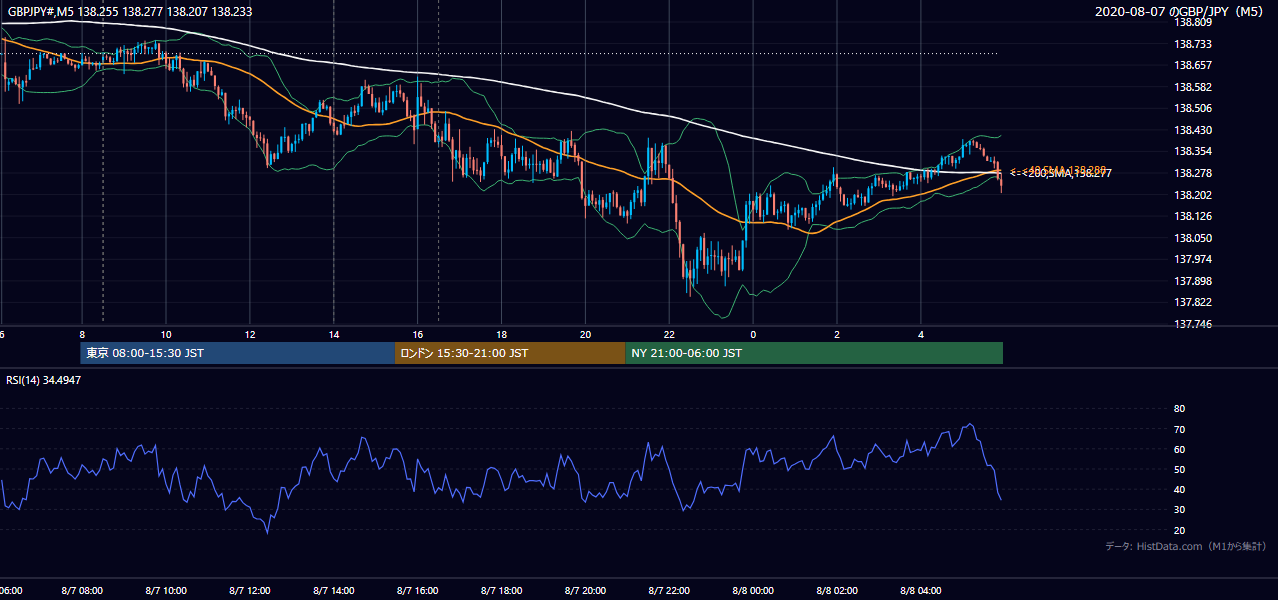The height and width of the screenshot is (600, 1278).
Task: Click price level 137.974 on axis
Action: [1194, 259]
